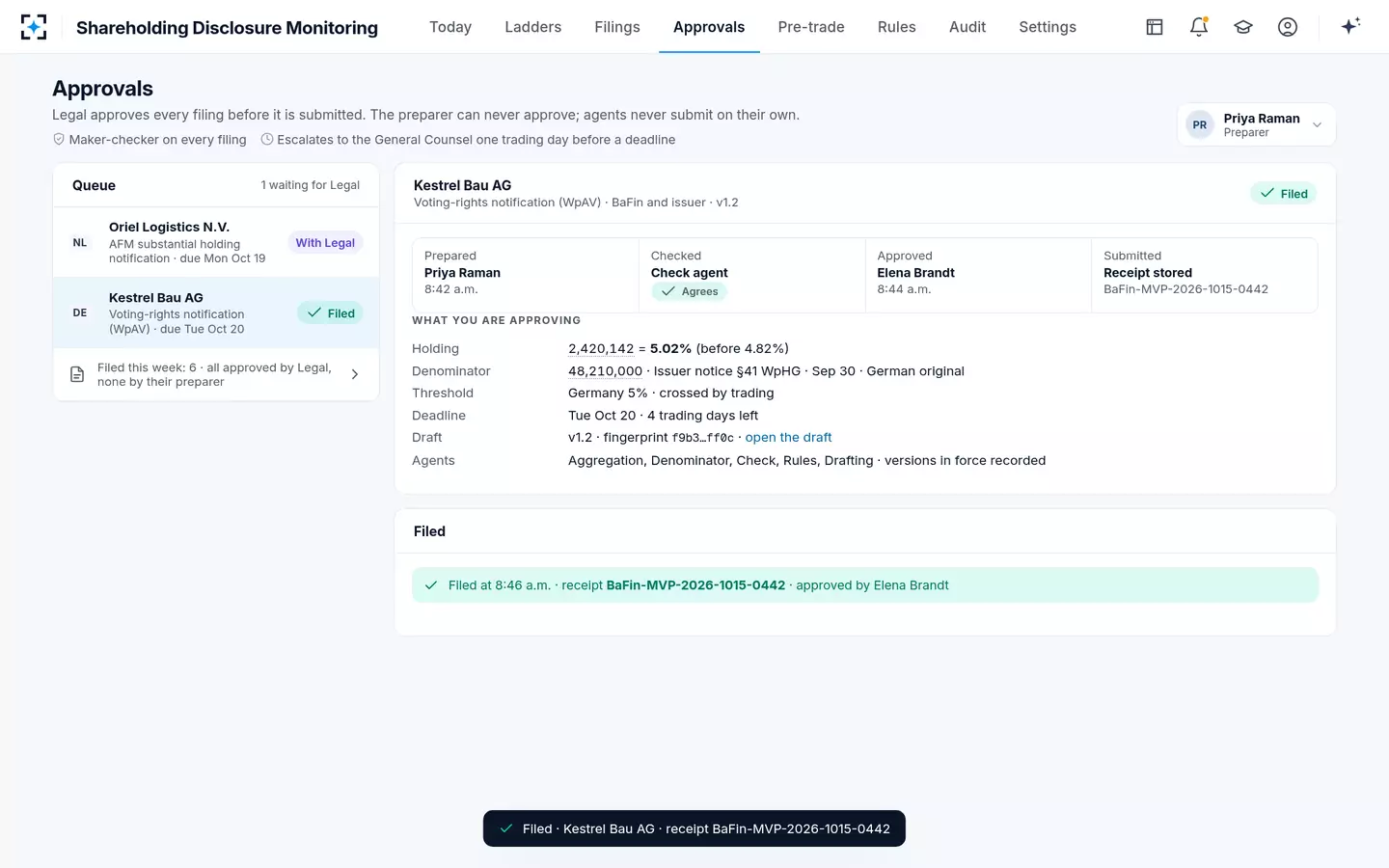
Task: Click the receipt number BaFin-MVP-2026-1015-0442 under Submitted
Action: tap(1185, 289)
